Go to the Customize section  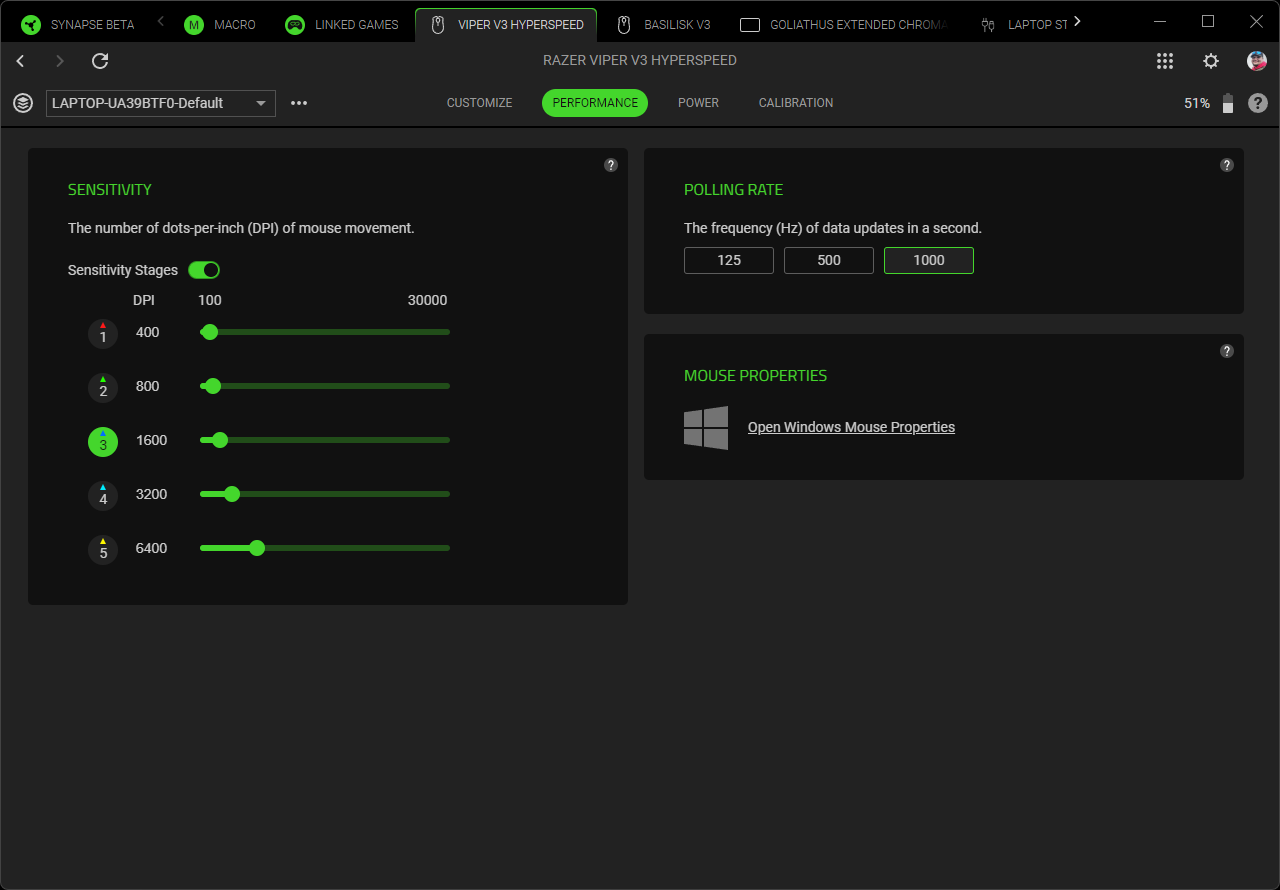tap(480, 103)
